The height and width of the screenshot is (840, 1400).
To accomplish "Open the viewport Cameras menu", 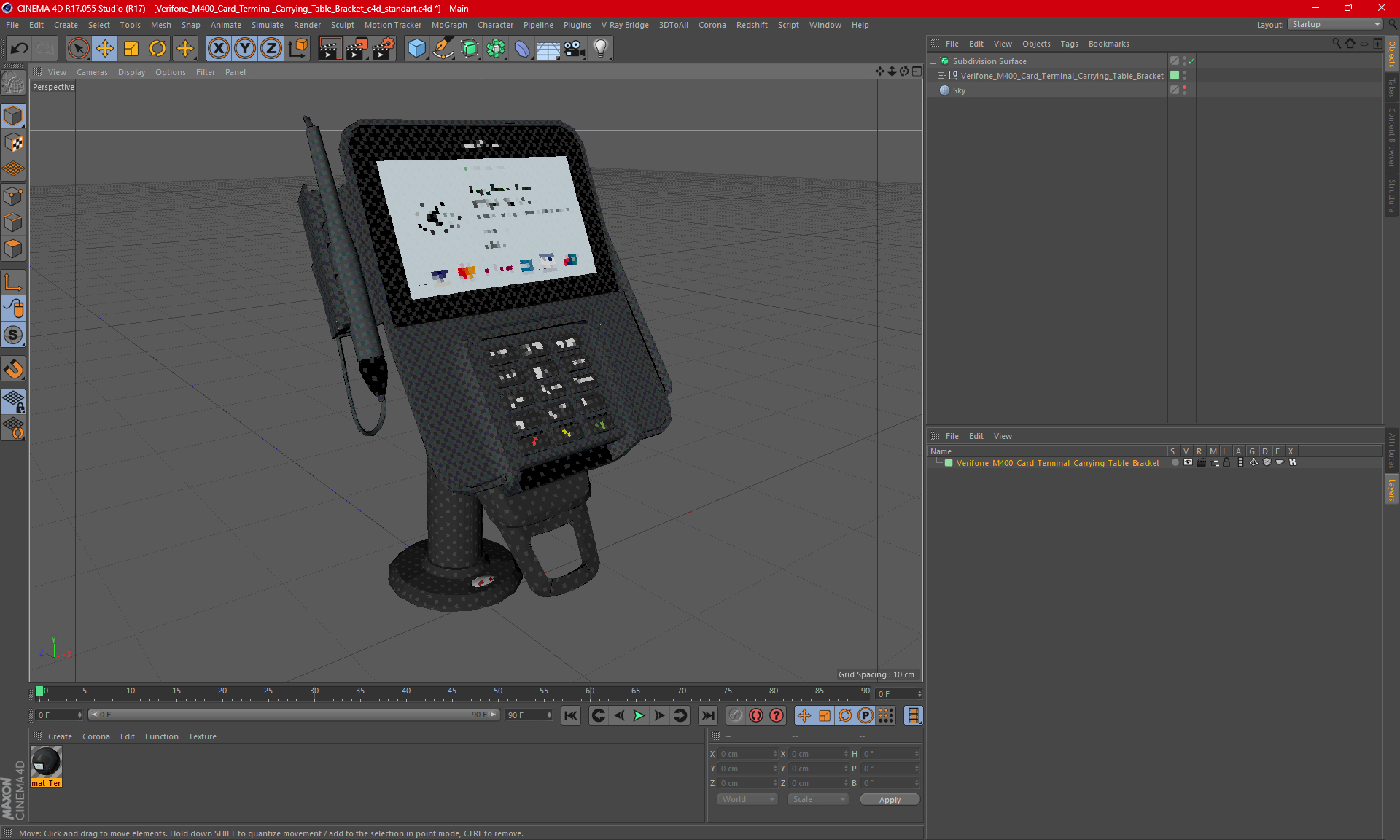I will (x=92, y=72).
